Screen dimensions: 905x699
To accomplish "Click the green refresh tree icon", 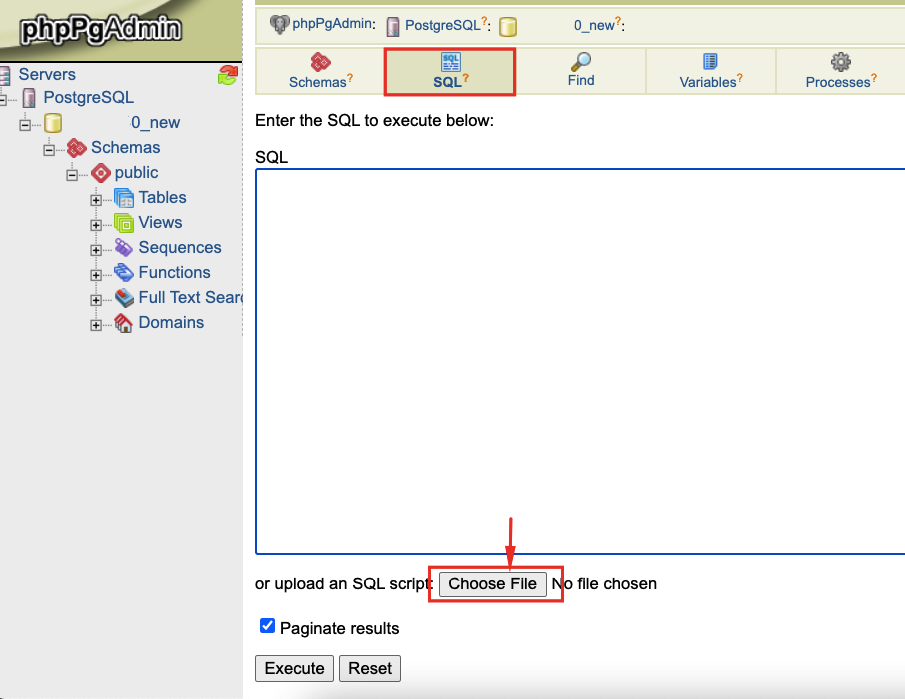I will [228, 75].
